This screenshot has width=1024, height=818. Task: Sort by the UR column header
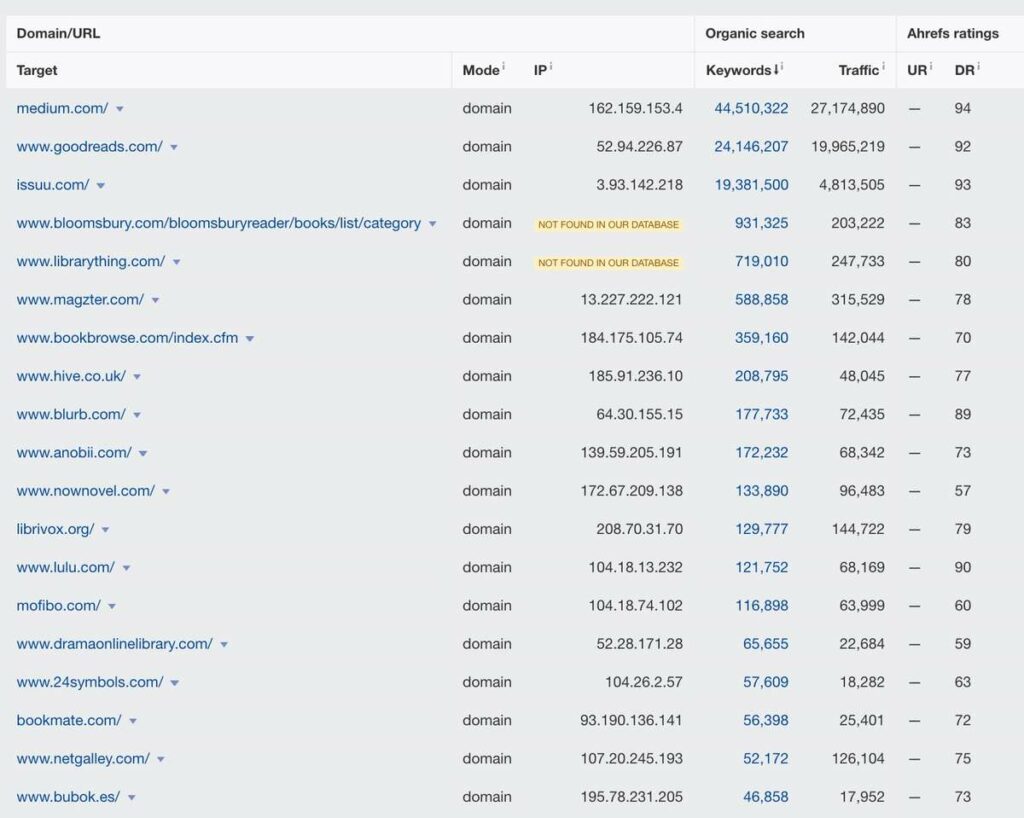coord(917,71)
